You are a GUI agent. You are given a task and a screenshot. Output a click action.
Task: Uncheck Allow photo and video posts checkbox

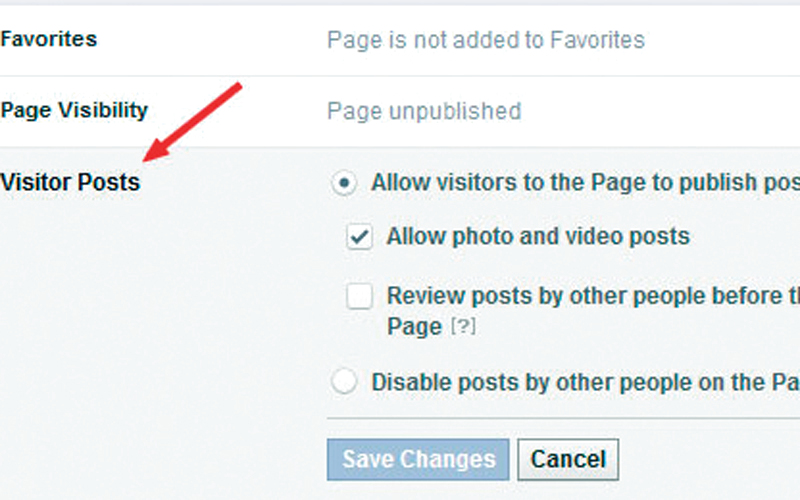point(359,238)
